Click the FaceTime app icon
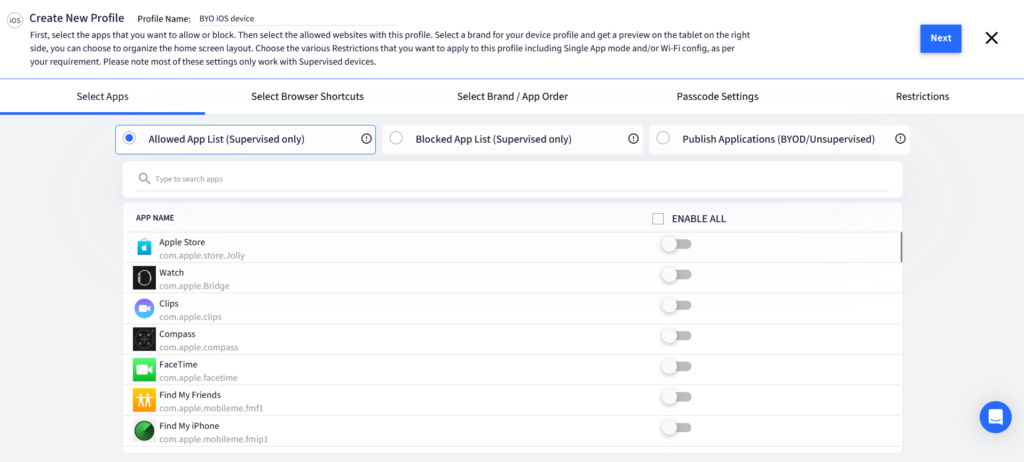1024x462 pixels. [x=144, y=370]
